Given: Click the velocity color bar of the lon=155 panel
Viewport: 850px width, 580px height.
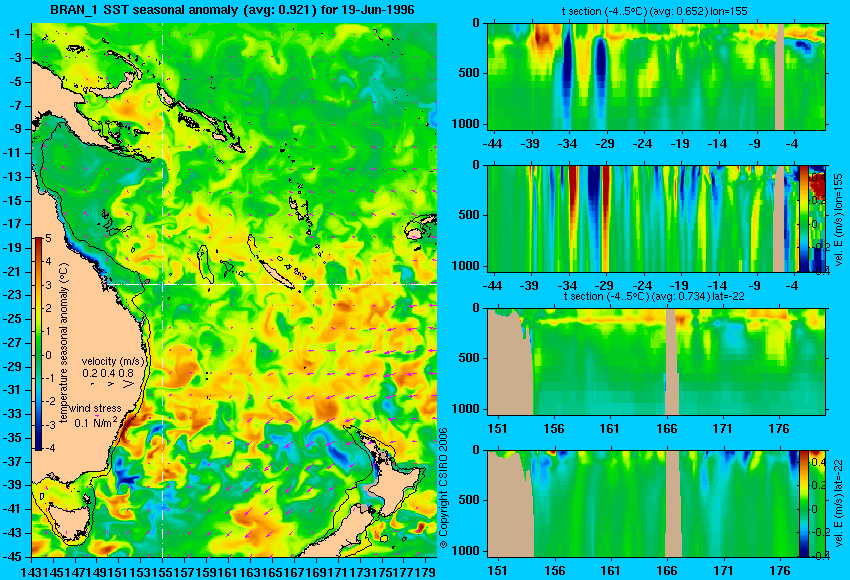Looking at the screenshot, I should click(804, 218).
